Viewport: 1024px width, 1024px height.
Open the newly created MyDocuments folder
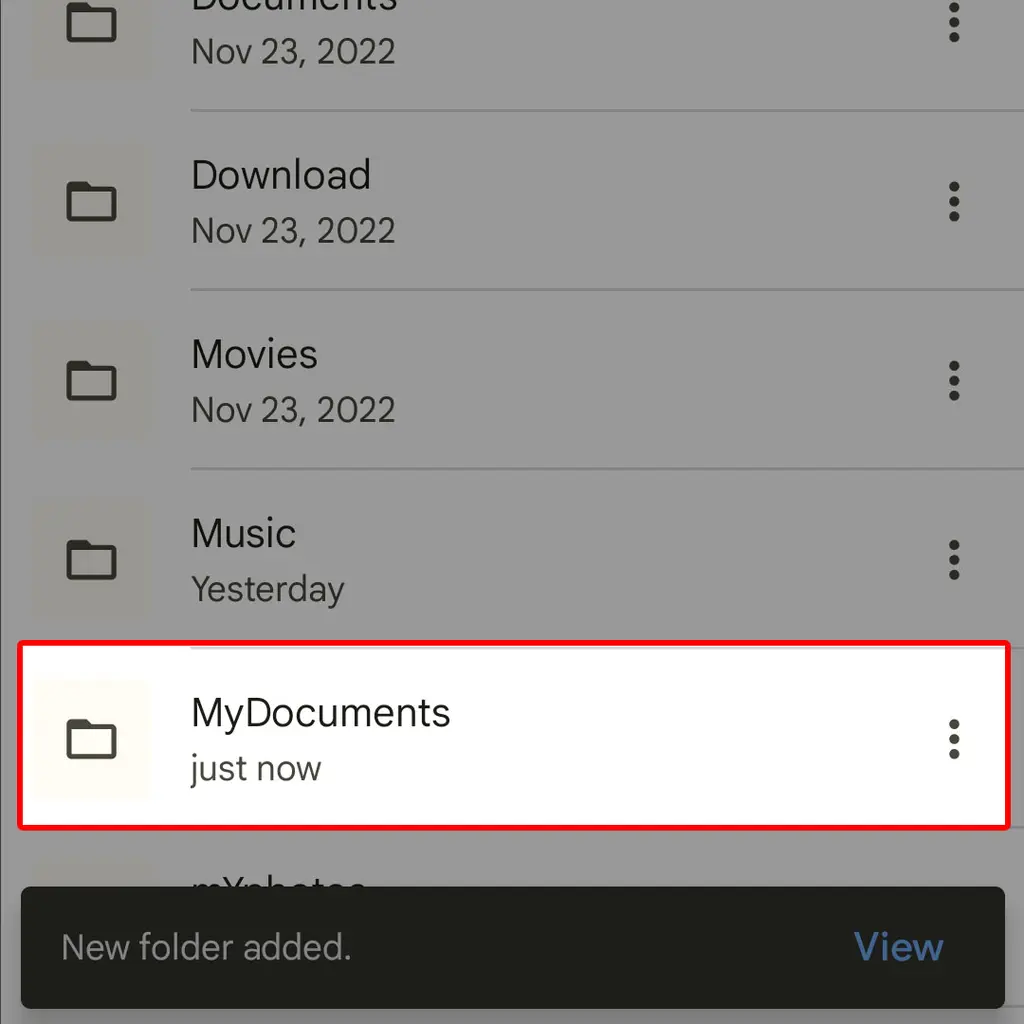(x=320, y=714)
